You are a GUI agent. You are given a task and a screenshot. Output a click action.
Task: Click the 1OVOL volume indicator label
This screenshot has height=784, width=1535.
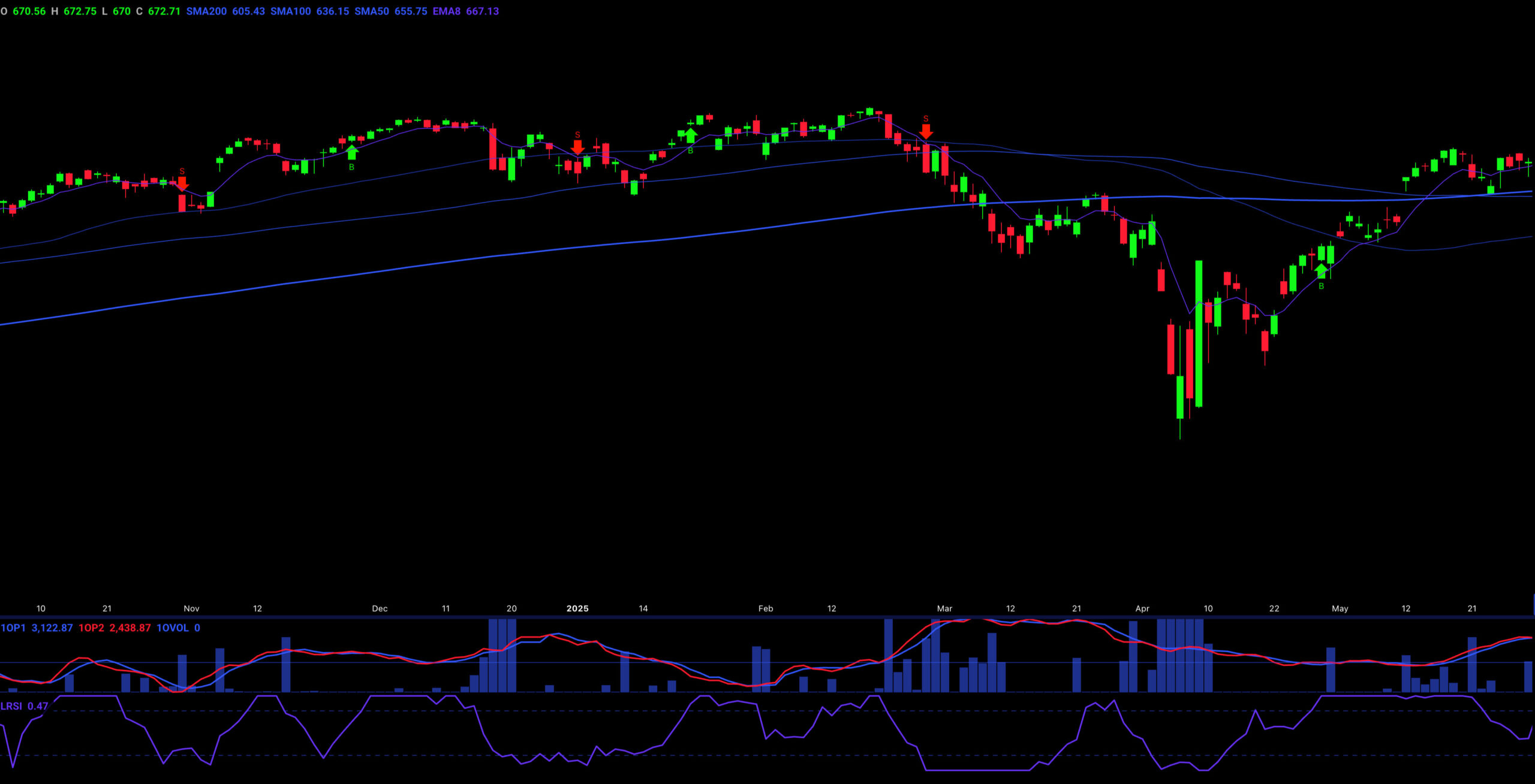(173, 628)
